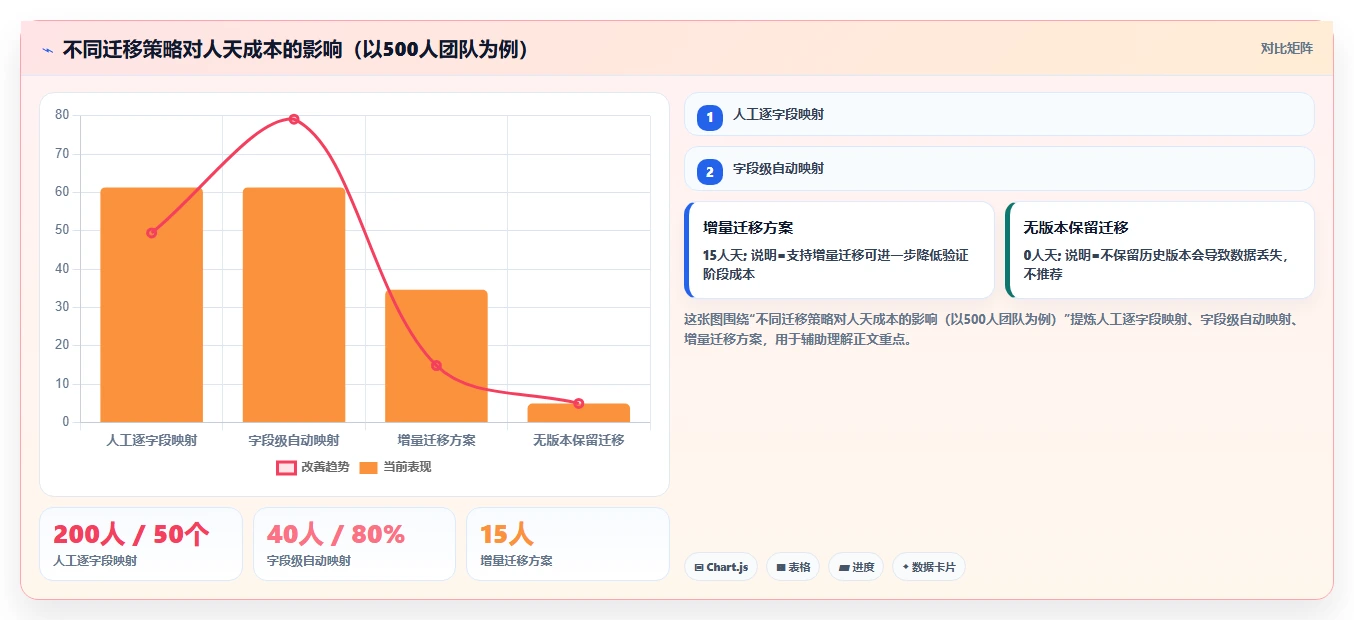Viewport: 1354px width, 620px height.
Task: Toggle the 改善趋势 legend entry
Action: (313, 467)
